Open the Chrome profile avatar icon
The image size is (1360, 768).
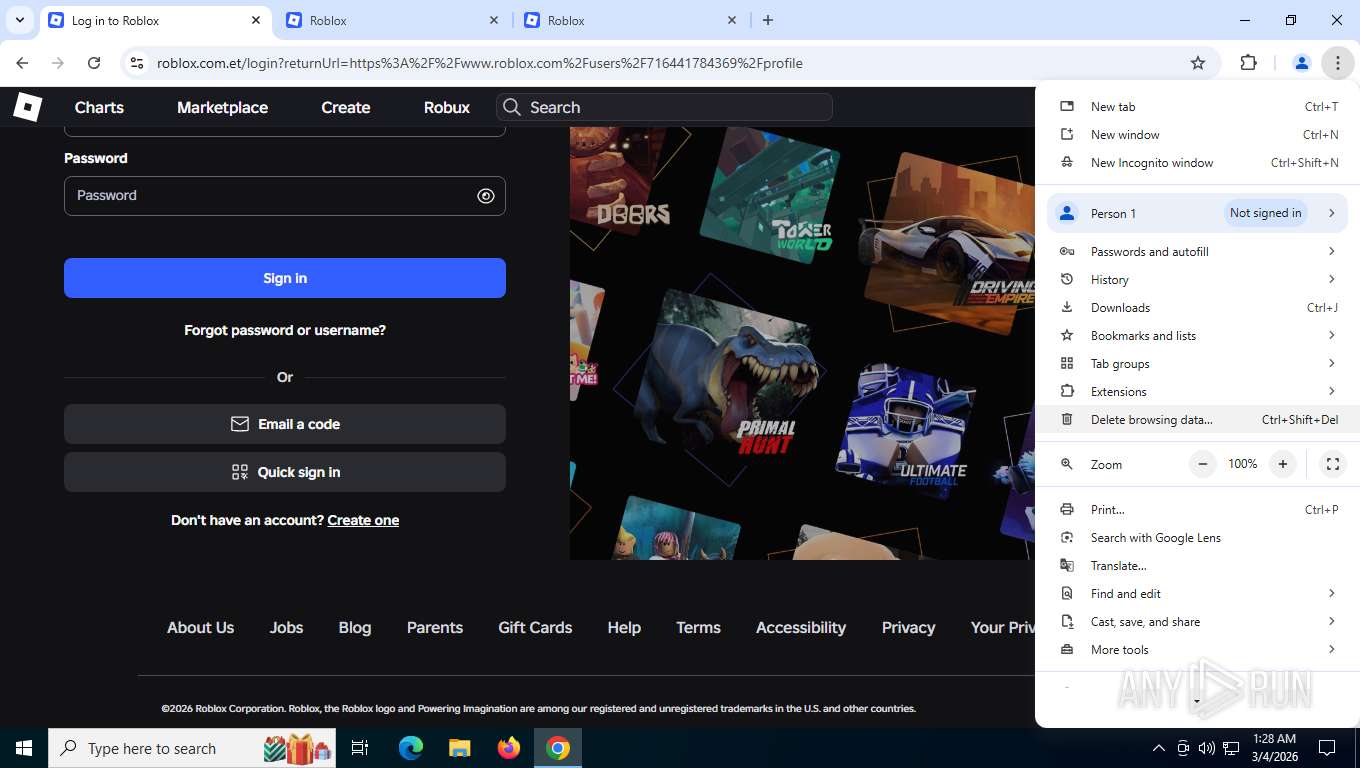[x=1301, y=63]
